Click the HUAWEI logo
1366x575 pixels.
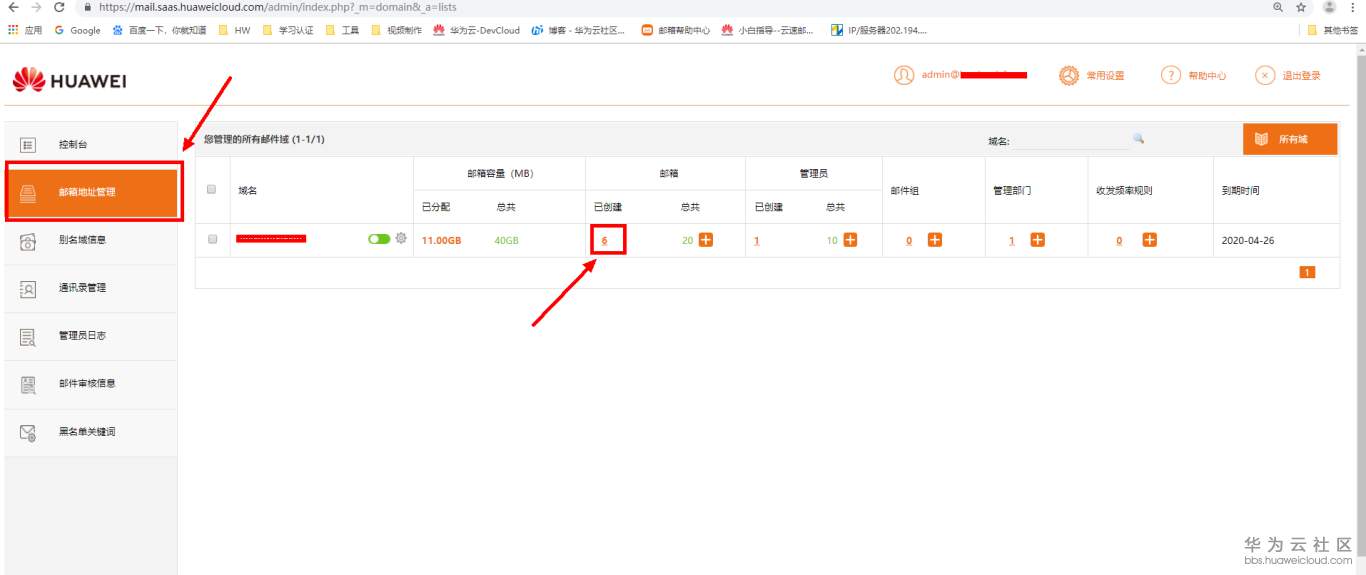[x=69, y=80]
